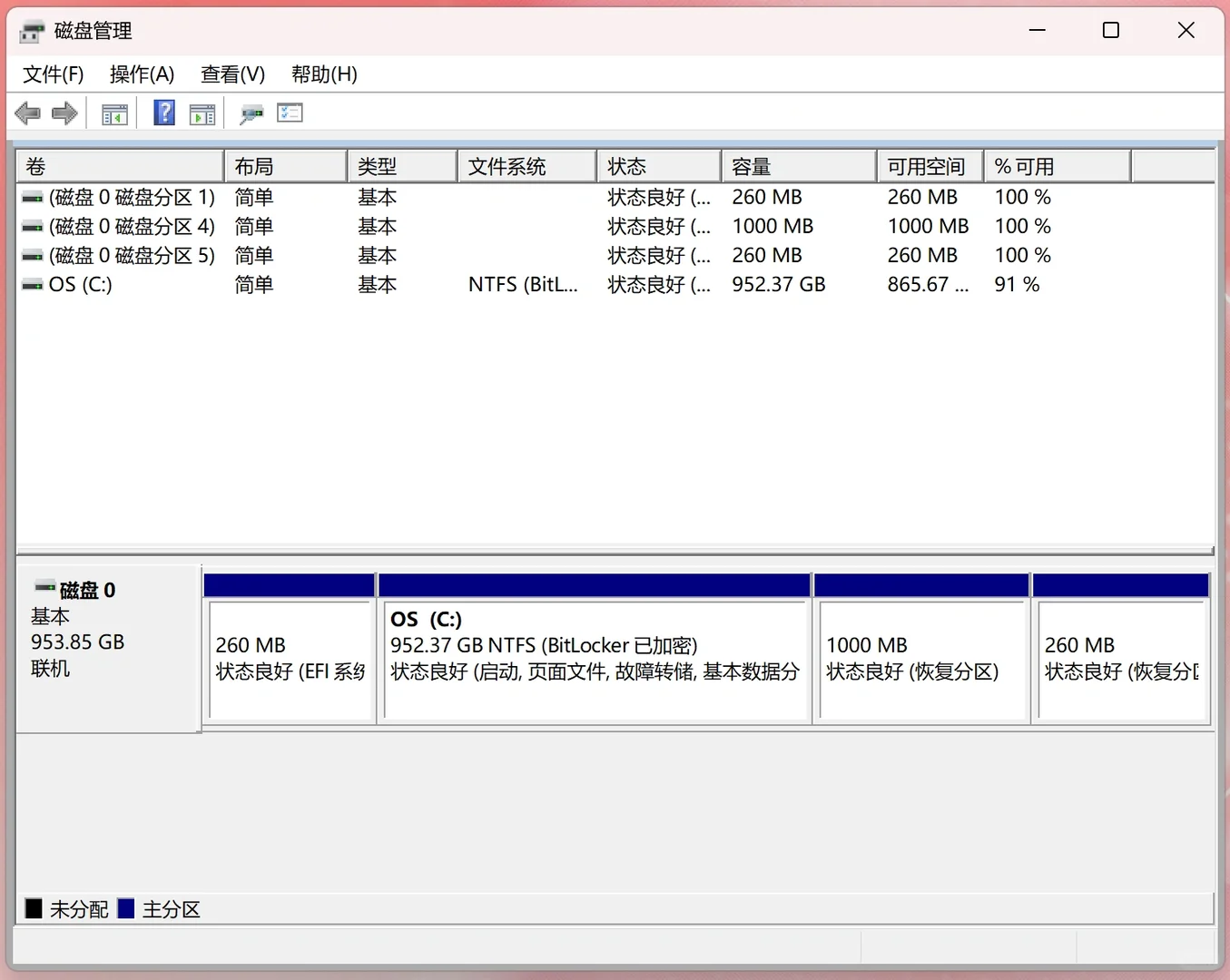1230x980 pixels.
Task: Click the 952.37 GB capacity cell
Action: (x=779, y=285)
